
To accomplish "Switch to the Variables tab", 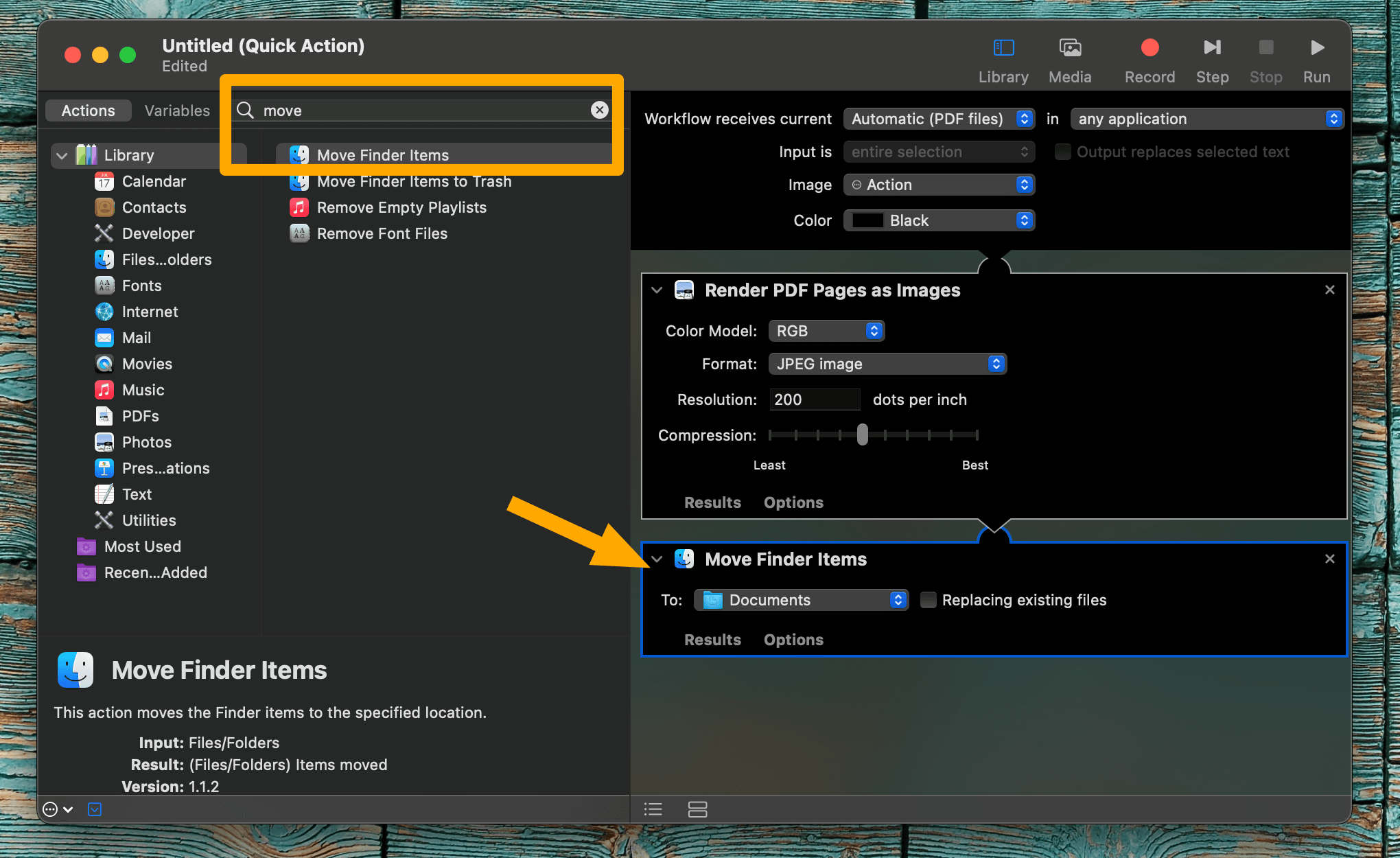I will 177,111.
